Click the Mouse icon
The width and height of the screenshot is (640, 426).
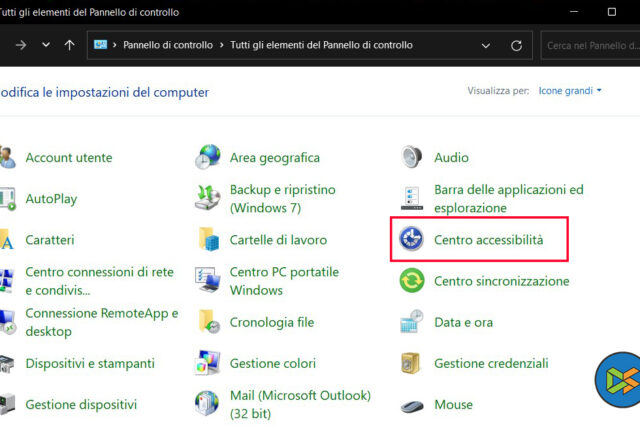coord(412,406)
